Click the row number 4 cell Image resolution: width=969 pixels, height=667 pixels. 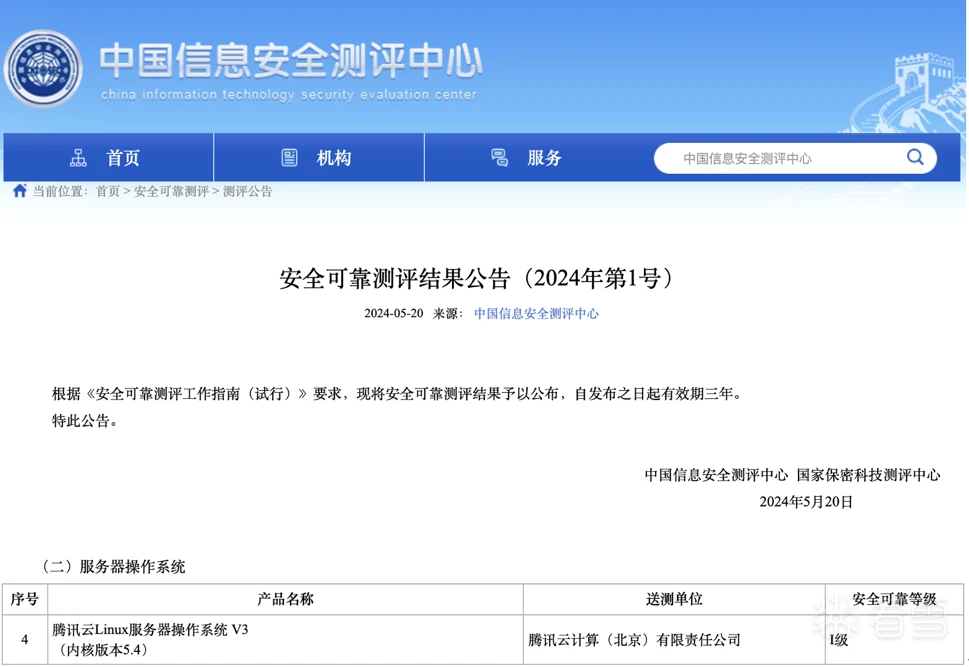coord(25,640)
